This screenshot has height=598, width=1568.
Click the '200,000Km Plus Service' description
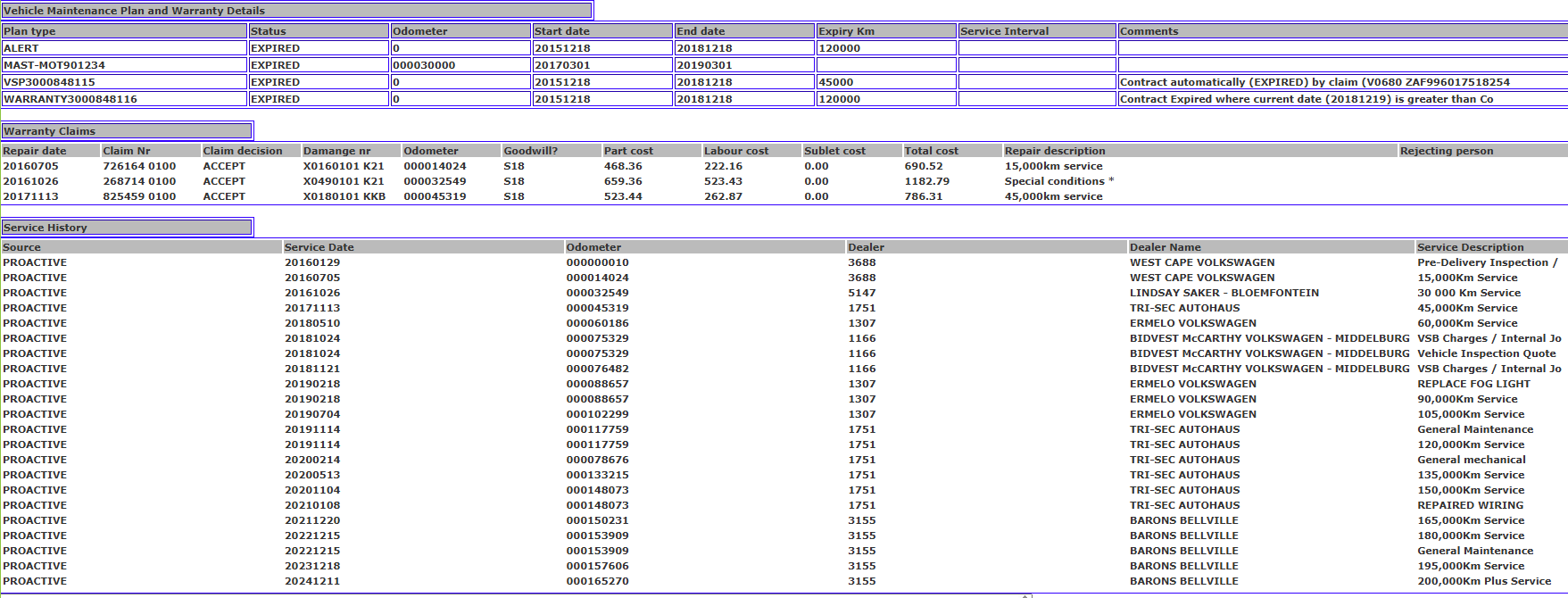(1484, 581)
